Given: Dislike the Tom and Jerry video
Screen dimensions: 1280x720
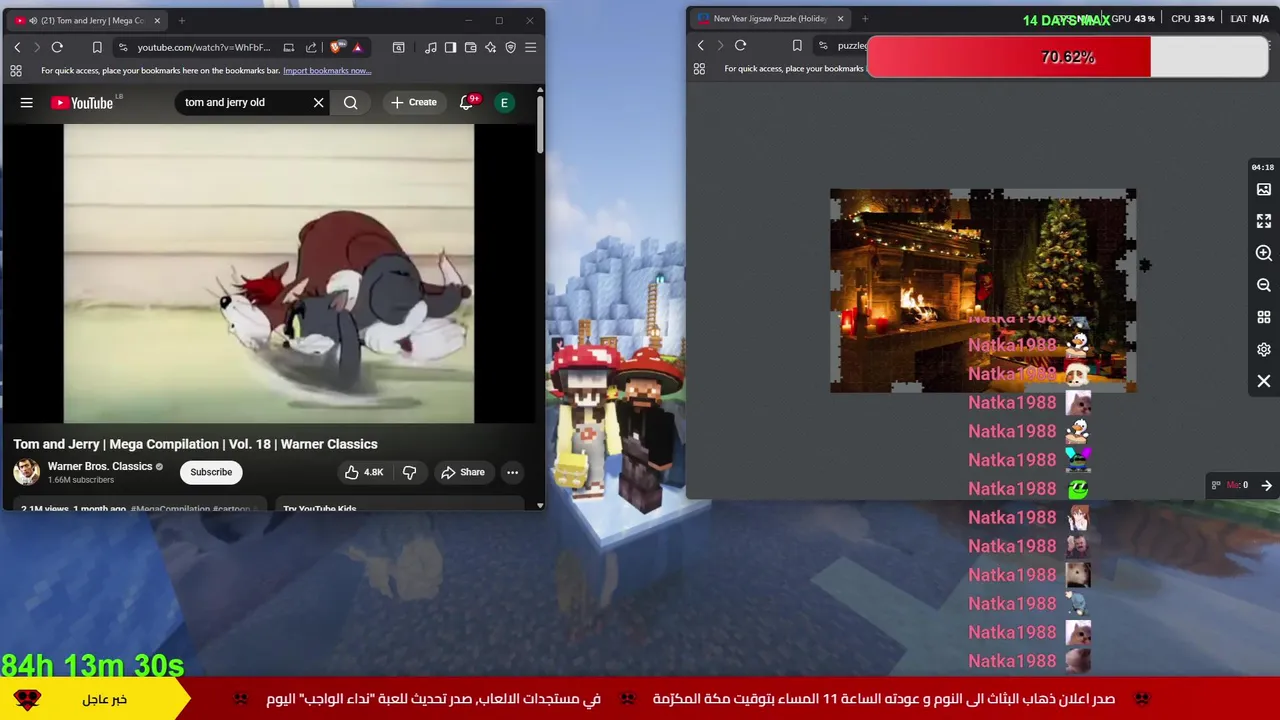Looking at the screenshot, I should pyautogui.click(x=409, y=472).
